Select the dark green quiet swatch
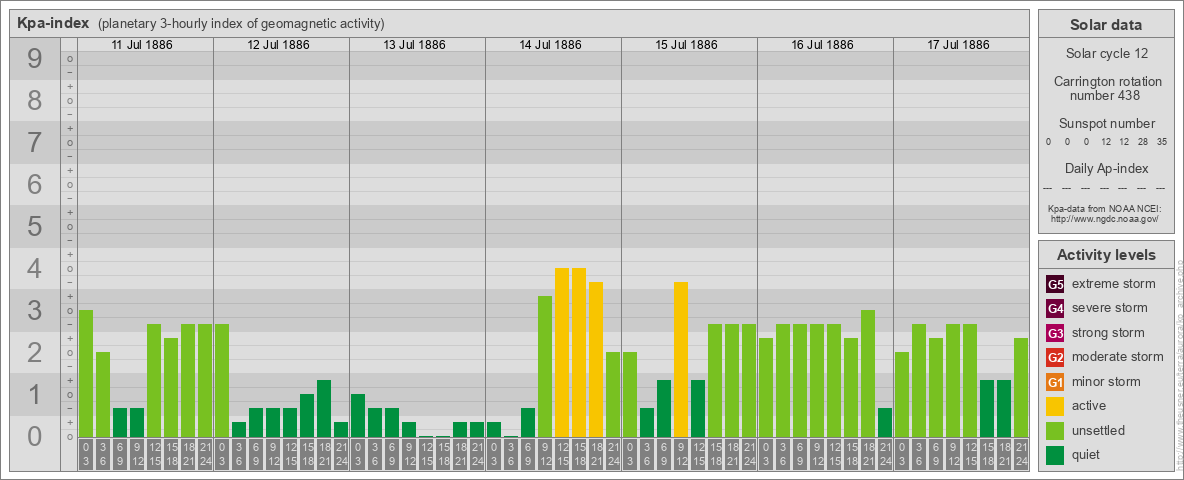Image resolution: width=1184 pixels, height=480 pixels. [x=1055, y=455]
